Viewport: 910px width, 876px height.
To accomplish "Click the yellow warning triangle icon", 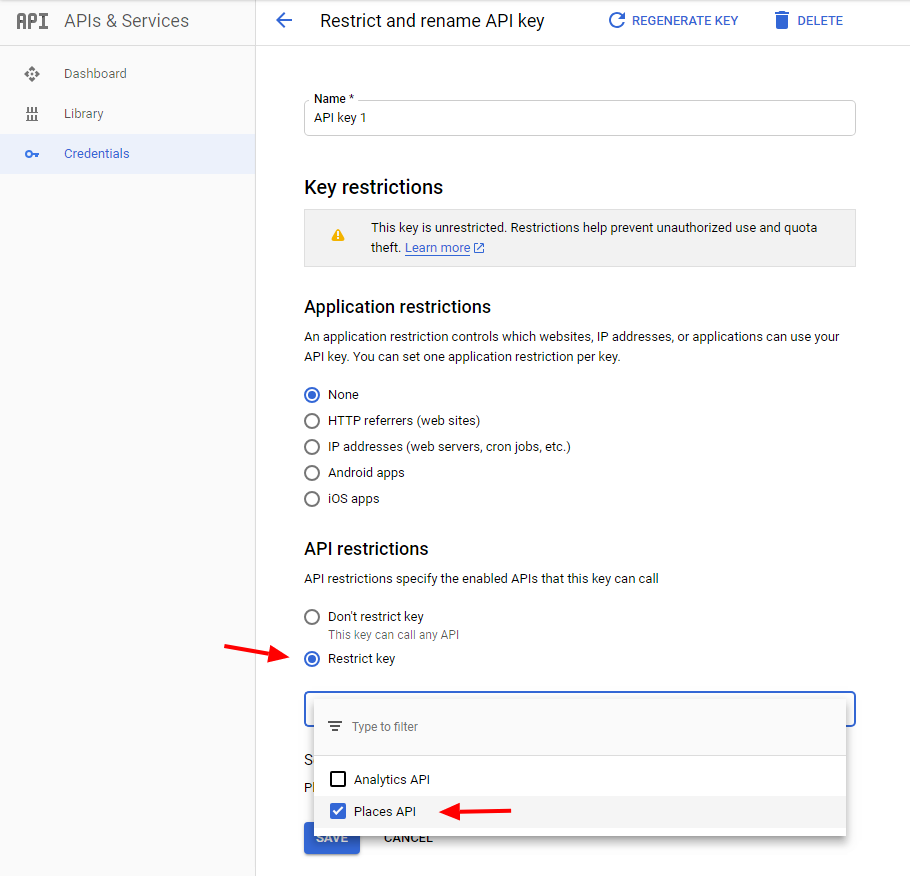I will point(338,235).
